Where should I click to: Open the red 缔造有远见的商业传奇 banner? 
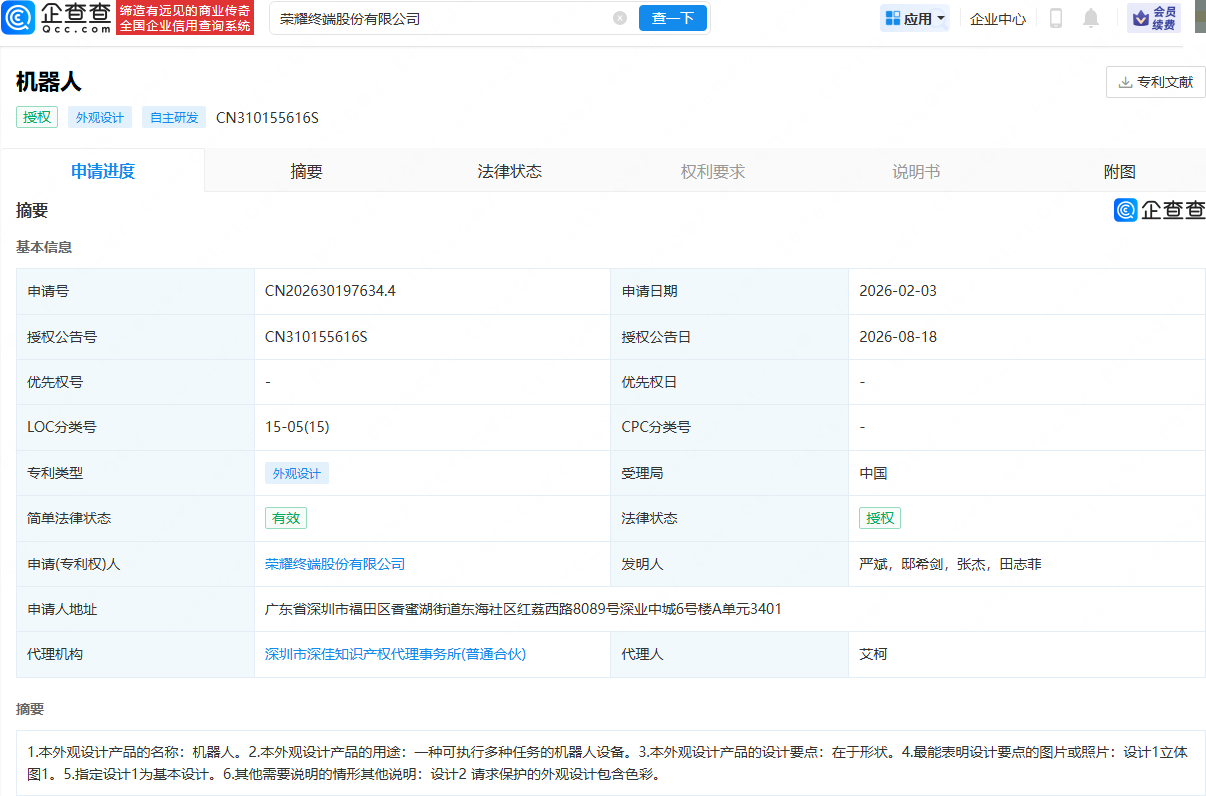185,18
